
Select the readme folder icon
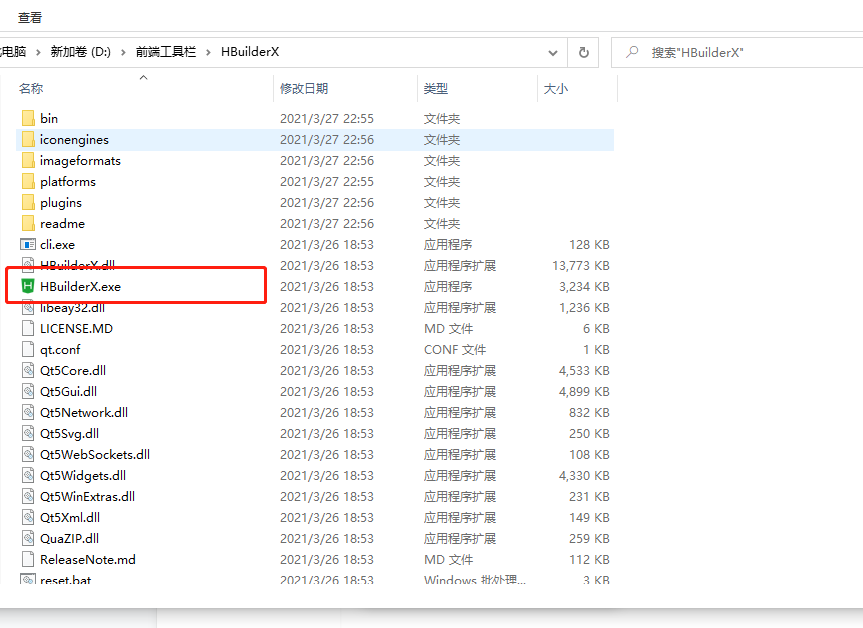28,223
